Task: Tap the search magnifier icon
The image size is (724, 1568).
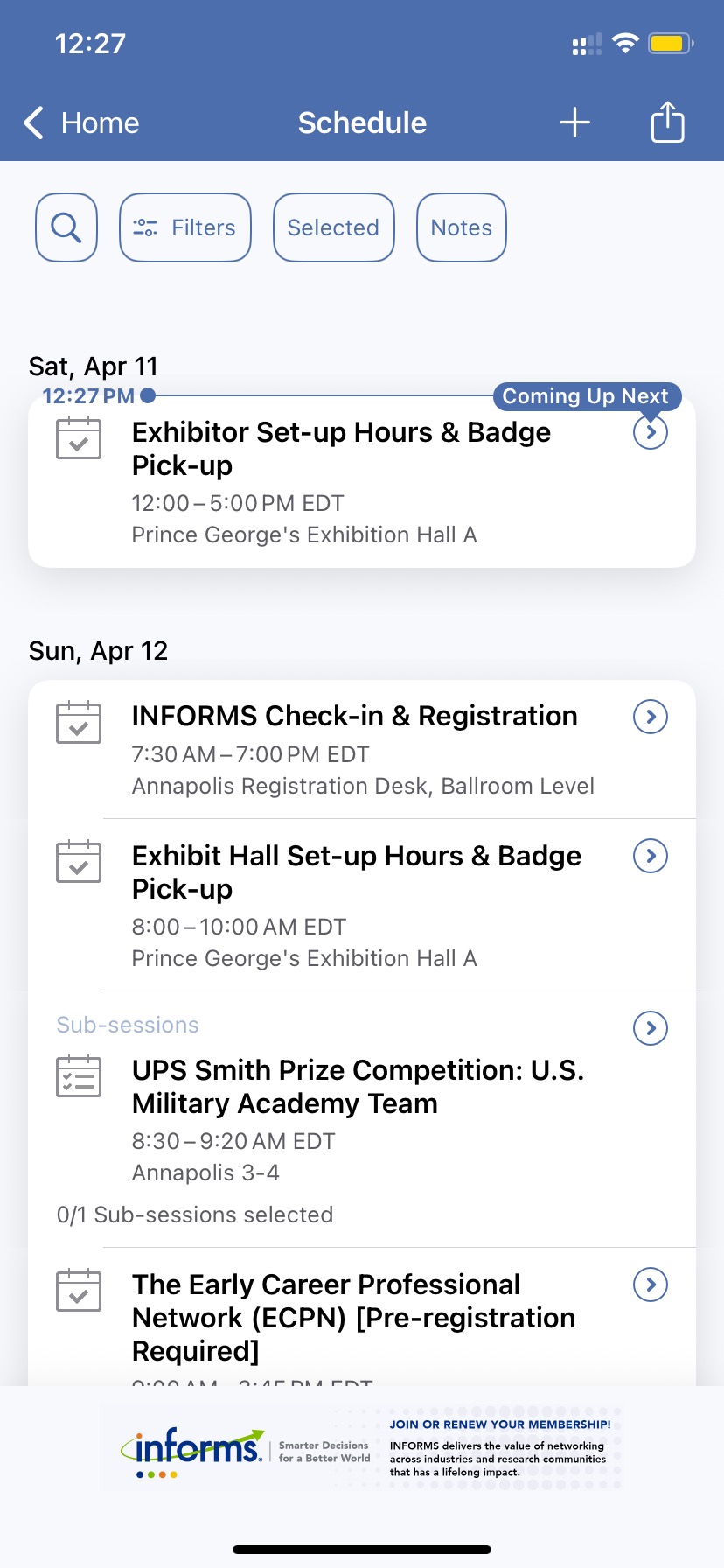Action: coord(66,227)
